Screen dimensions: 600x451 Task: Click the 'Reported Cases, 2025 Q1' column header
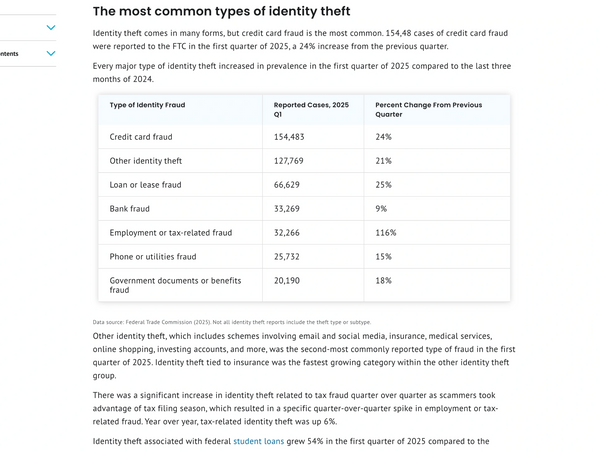[311, 110]
